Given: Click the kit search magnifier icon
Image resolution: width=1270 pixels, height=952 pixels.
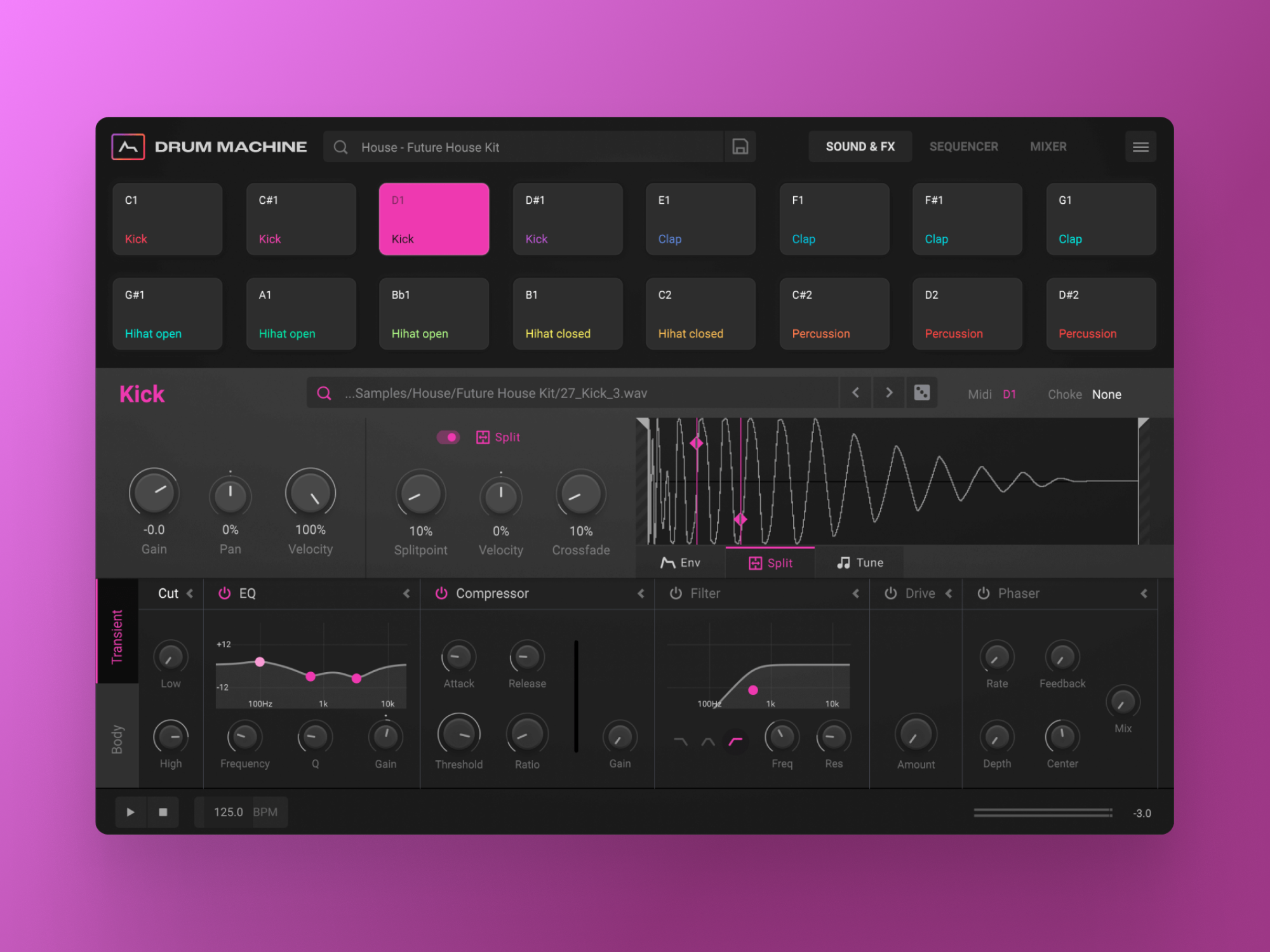Looking at the screenshot, I should point(340,147).
